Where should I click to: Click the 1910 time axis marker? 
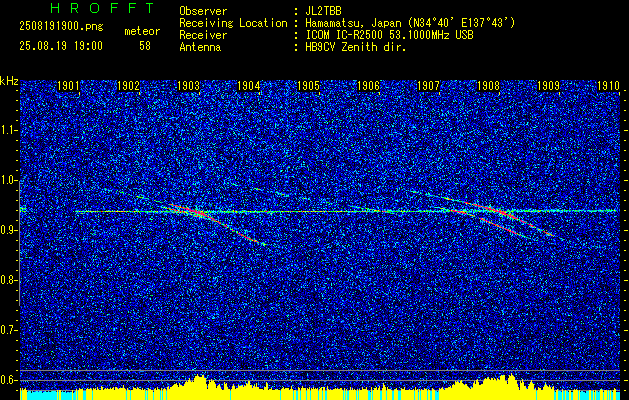coord(609,86)
